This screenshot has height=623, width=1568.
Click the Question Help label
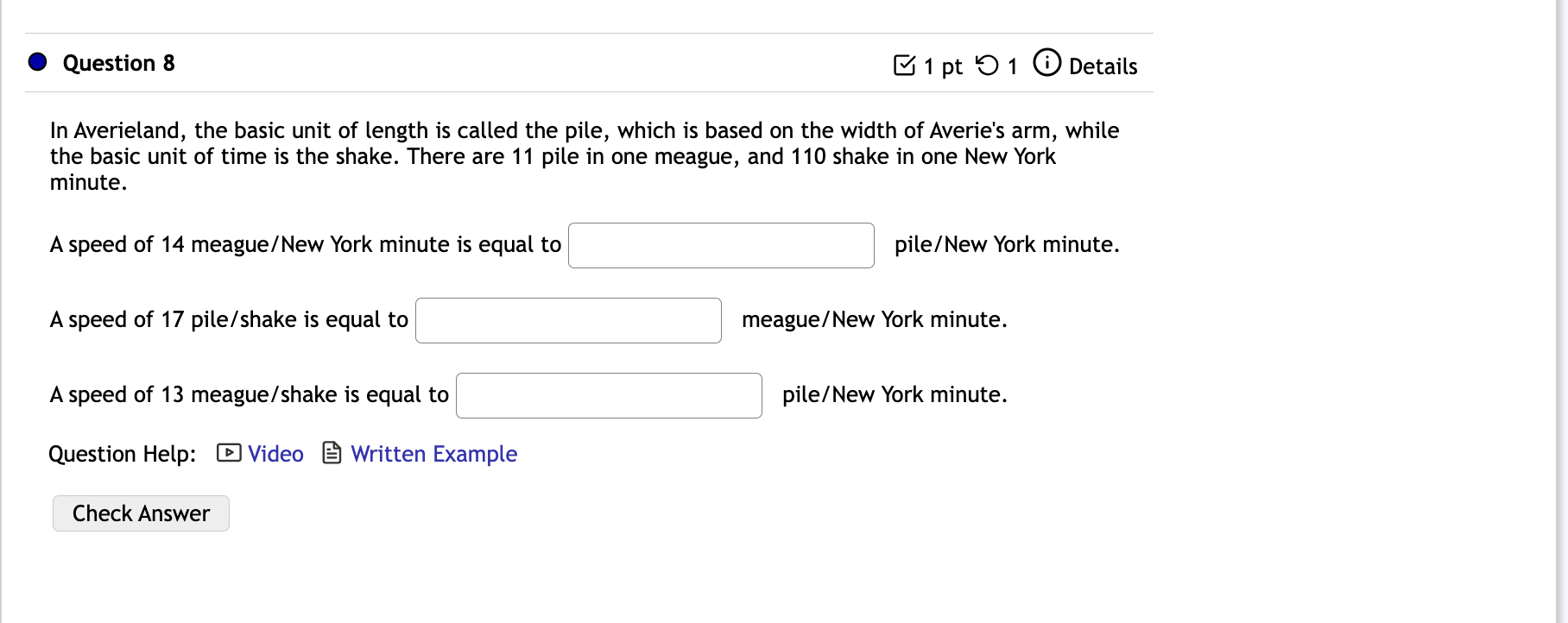122,453
